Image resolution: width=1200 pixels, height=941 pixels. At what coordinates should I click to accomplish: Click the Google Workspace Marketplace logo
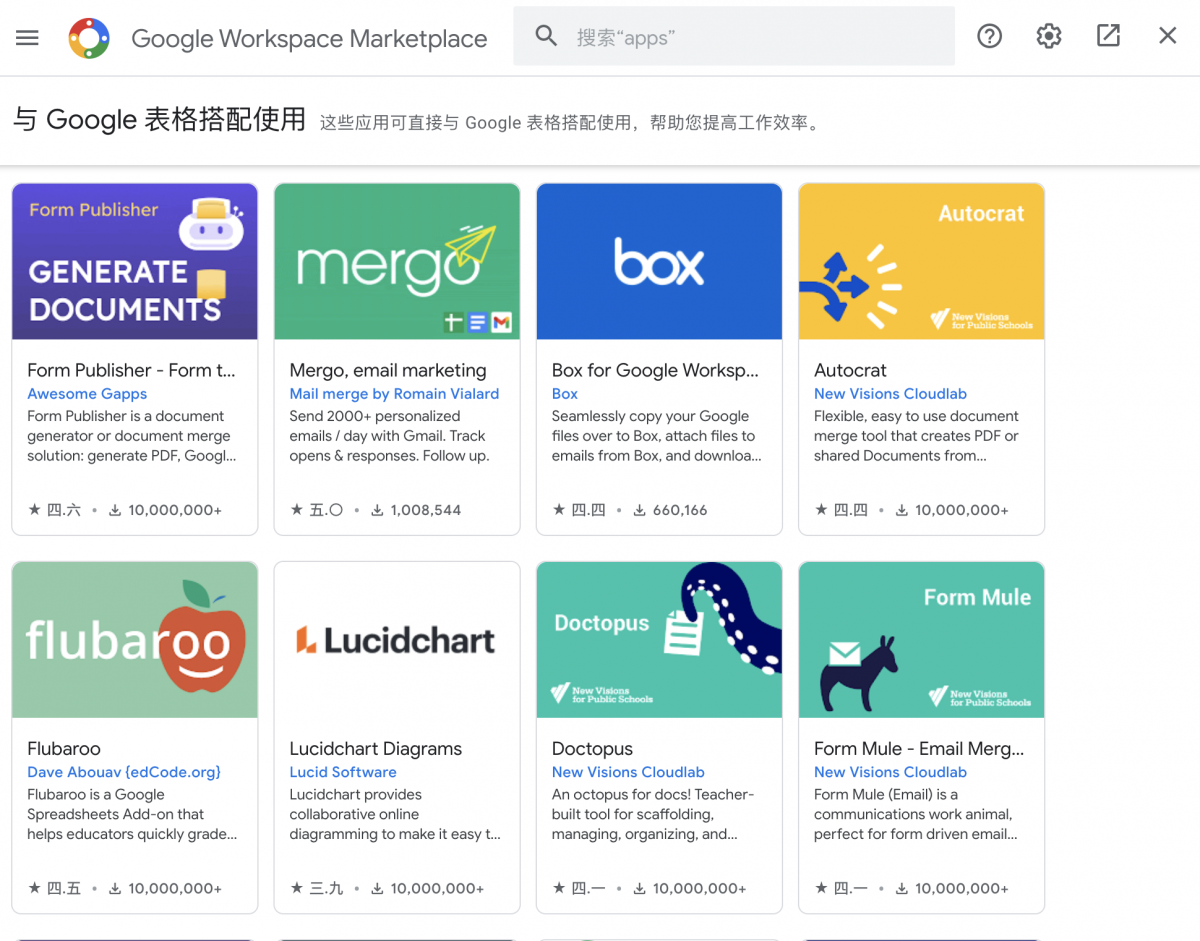pos(89,38)
